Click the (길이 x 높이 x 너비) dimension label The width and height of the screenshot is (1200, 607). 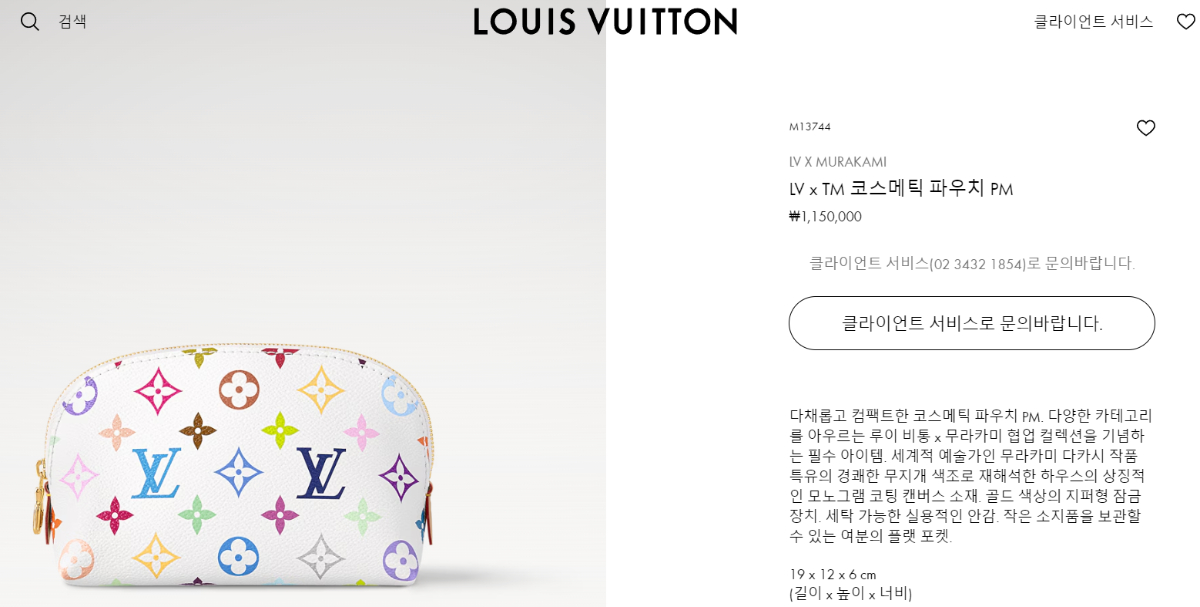(850, 593)
